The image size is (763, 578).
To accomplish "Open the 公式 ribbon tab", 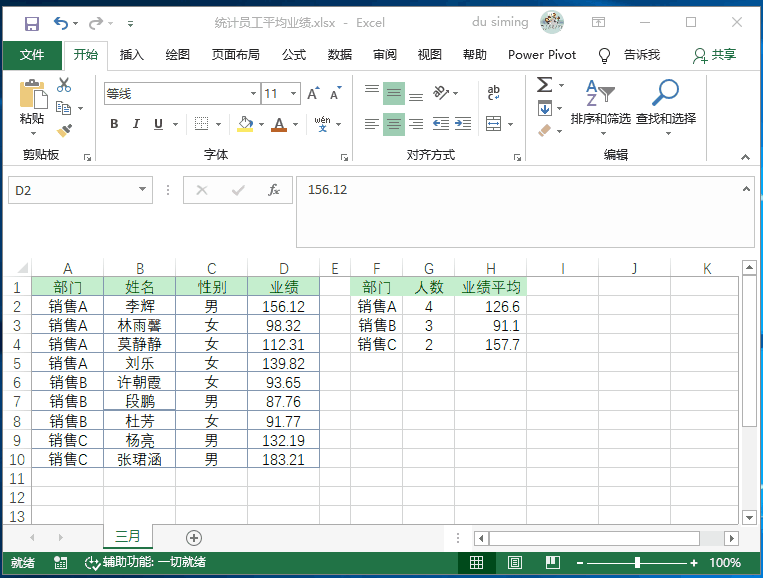I will (x=293, y=55).
